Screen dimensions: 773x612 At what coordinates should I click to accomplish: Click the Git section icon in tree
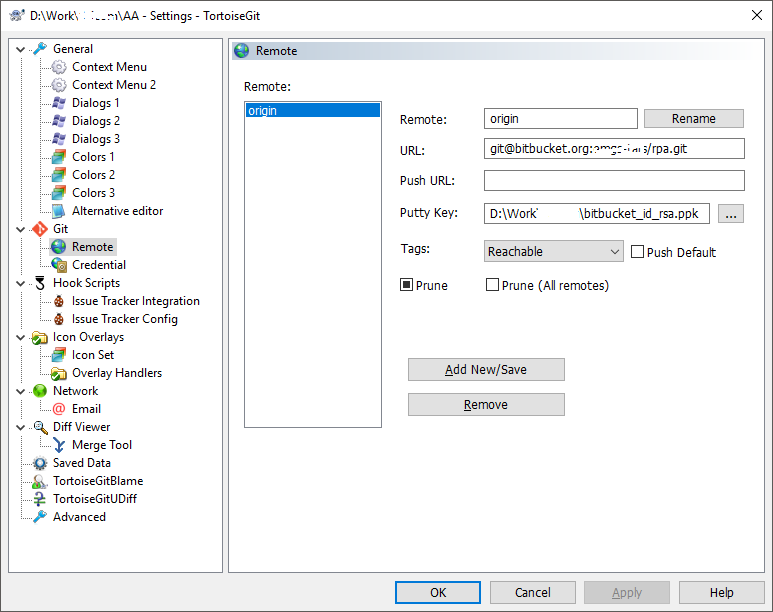click(40, 229)
